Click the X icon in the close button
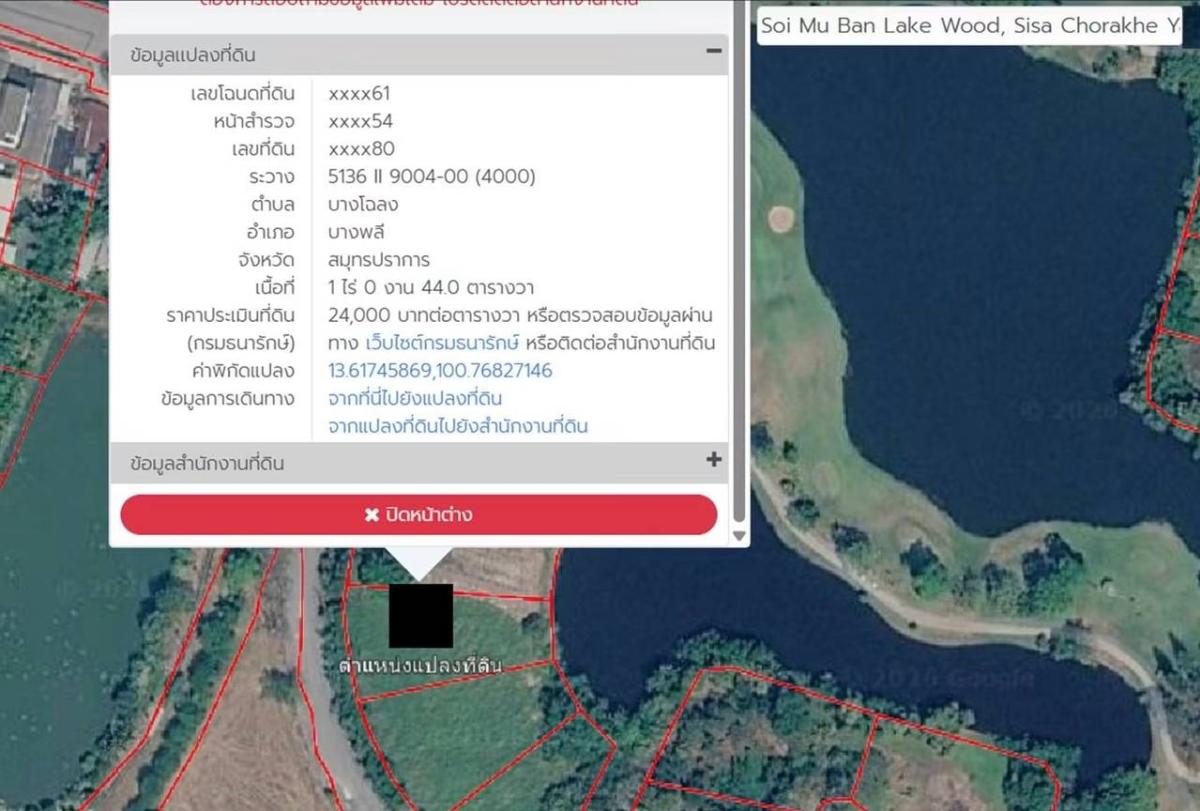Viewport: 1200px width, 811px height. 373,515
